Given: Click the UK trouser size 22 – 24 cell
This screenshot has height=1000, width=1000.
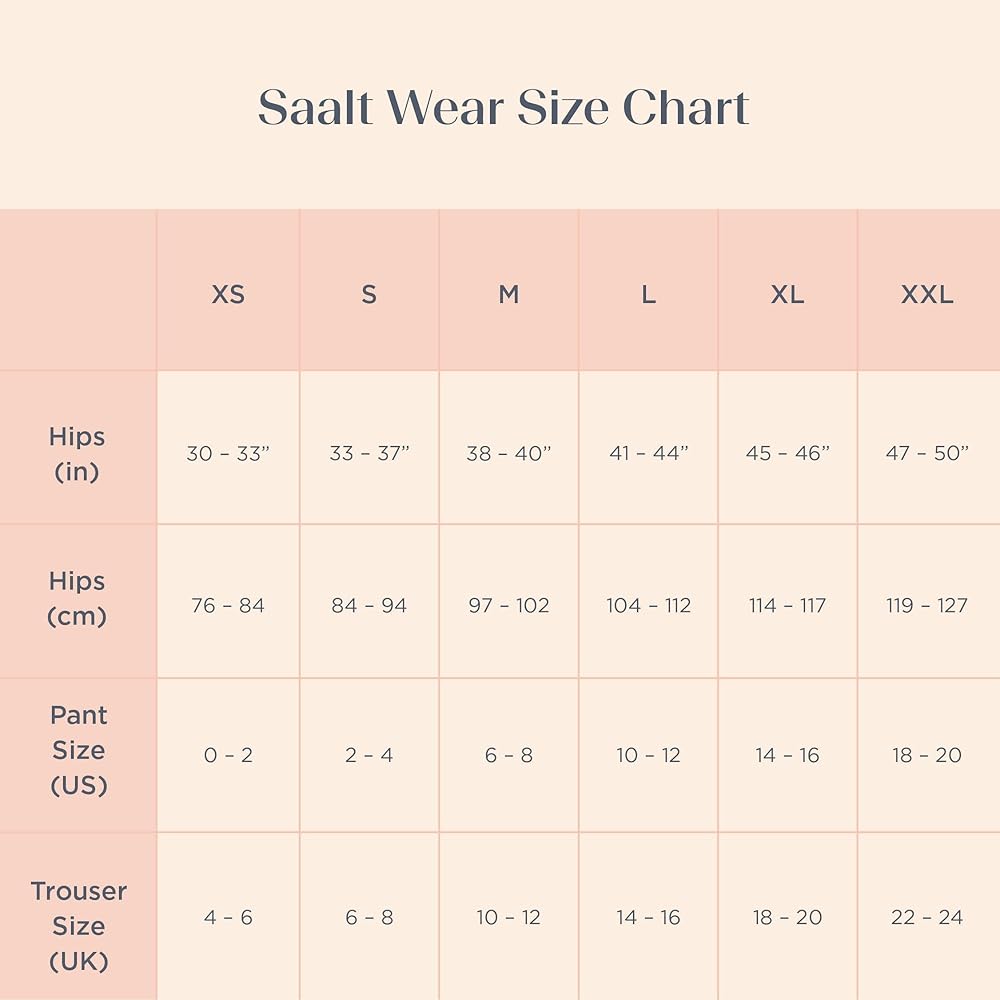Looking at the screenshot, I should click(927, 917).
